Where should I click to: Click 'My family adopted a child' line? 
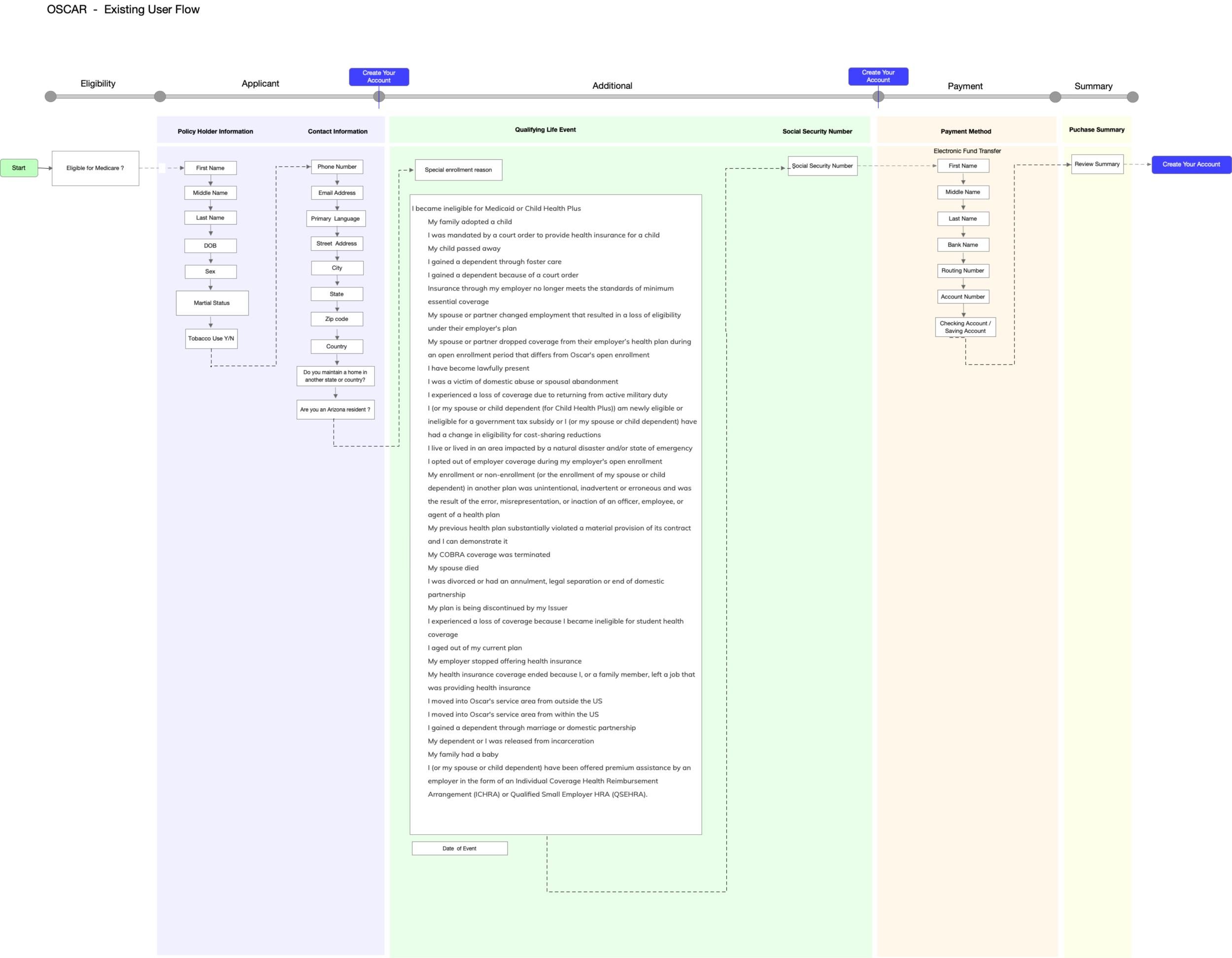(470, 222)
